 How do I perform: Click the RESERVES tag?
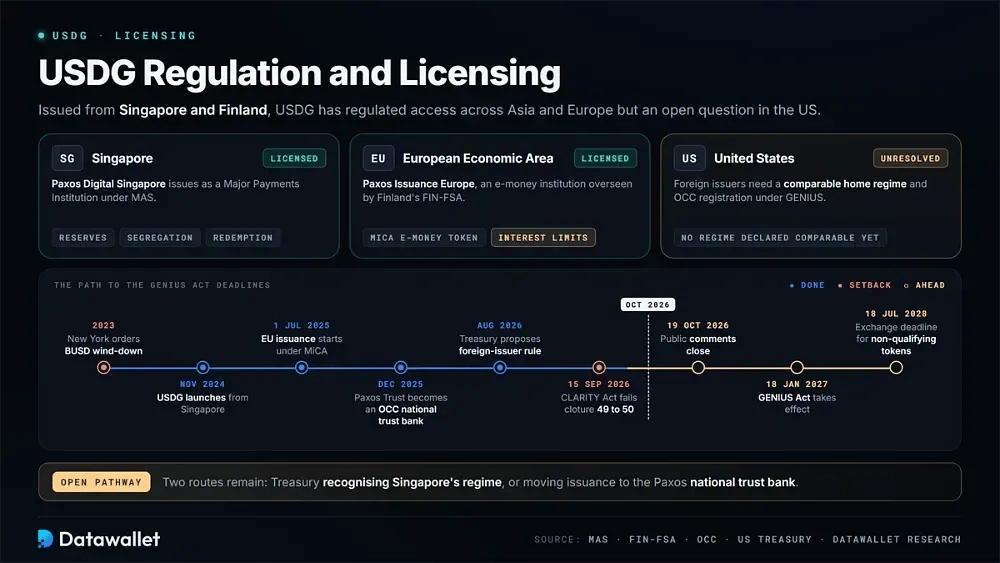click(83, 237)
